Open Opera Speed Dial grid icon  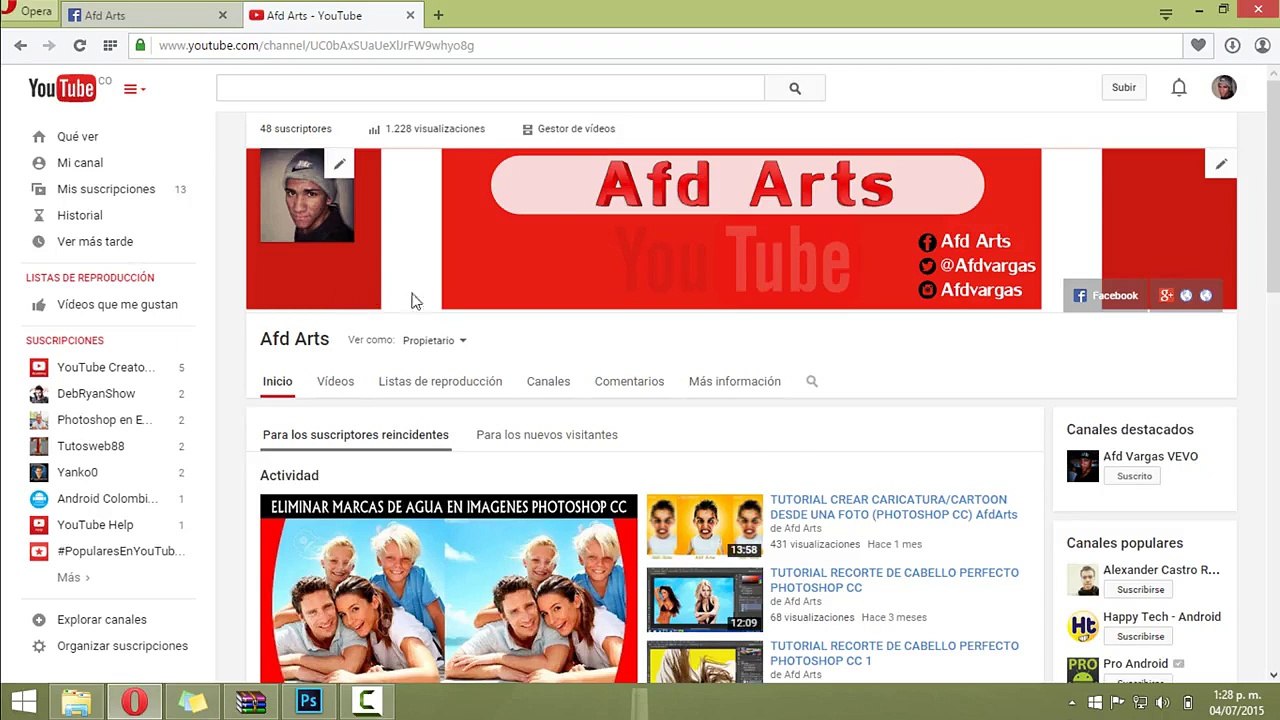click(110, 45)
